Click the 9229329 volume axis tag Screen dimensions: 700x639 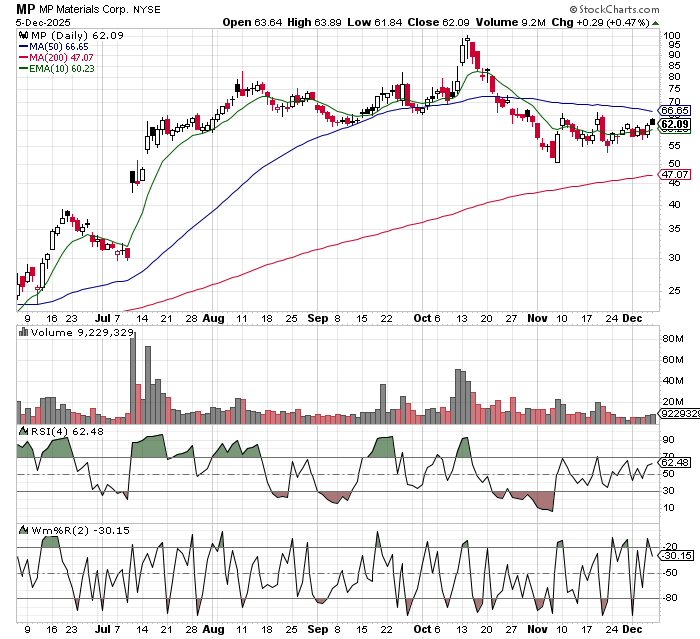click(x=679, y=414)
